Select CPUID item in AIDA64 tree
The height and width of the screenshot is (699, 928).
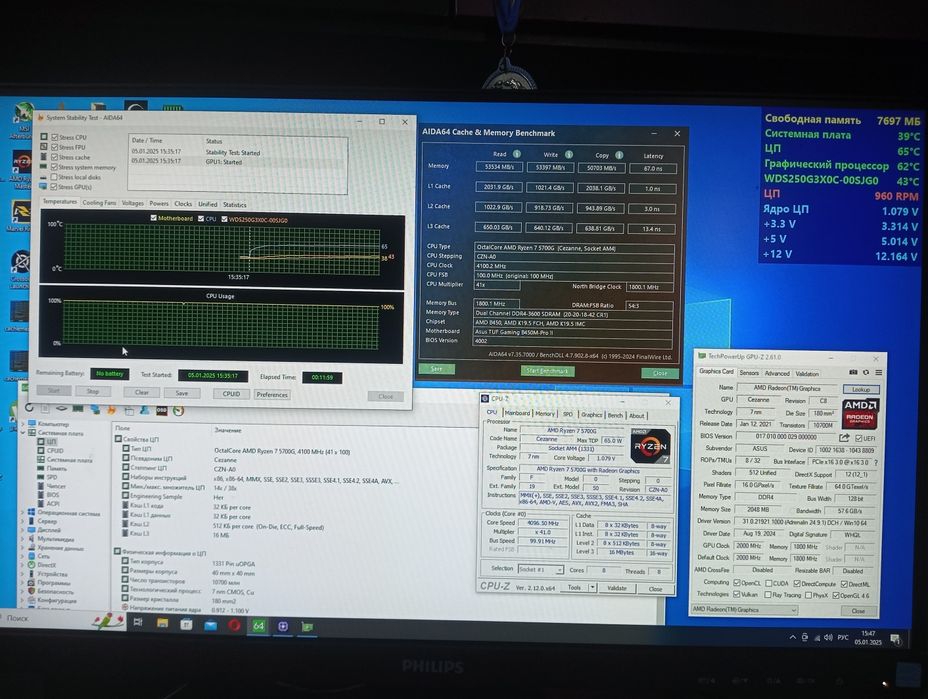coord(55,450)
